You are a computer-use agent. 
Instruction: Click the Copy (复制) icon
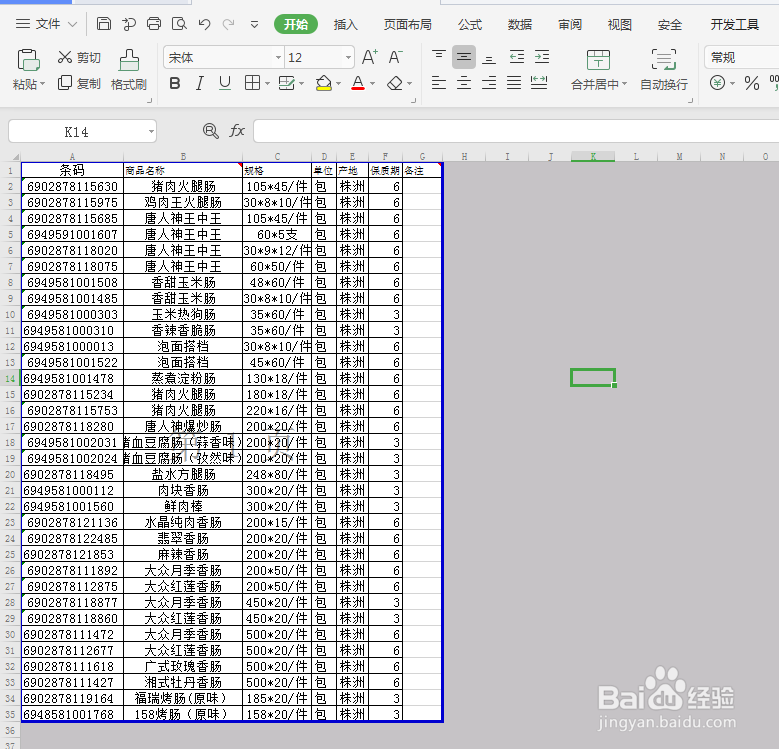65,83
